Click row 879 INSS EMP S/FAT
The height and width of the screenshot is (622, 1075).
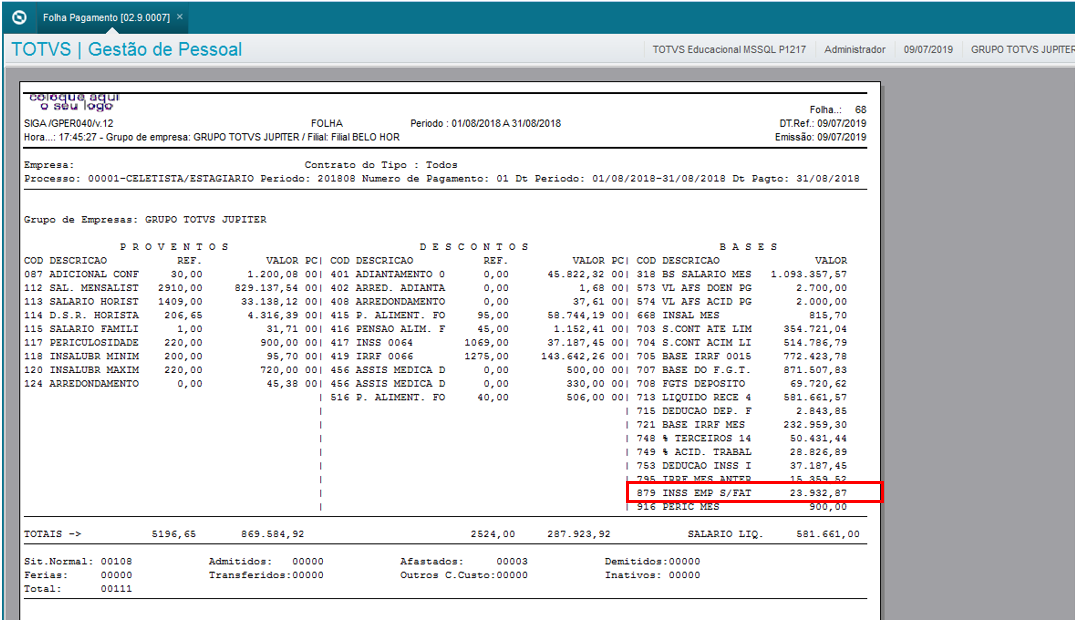tap(742, 493)
